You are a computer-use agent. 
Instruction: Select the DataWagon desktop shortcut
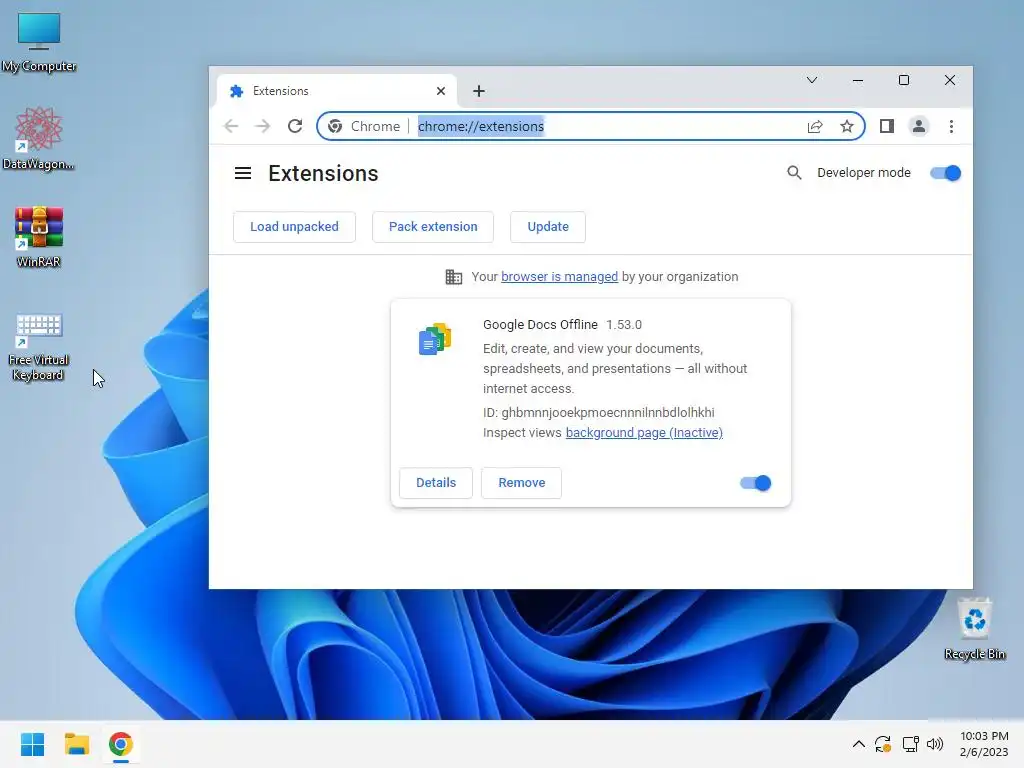39,138
